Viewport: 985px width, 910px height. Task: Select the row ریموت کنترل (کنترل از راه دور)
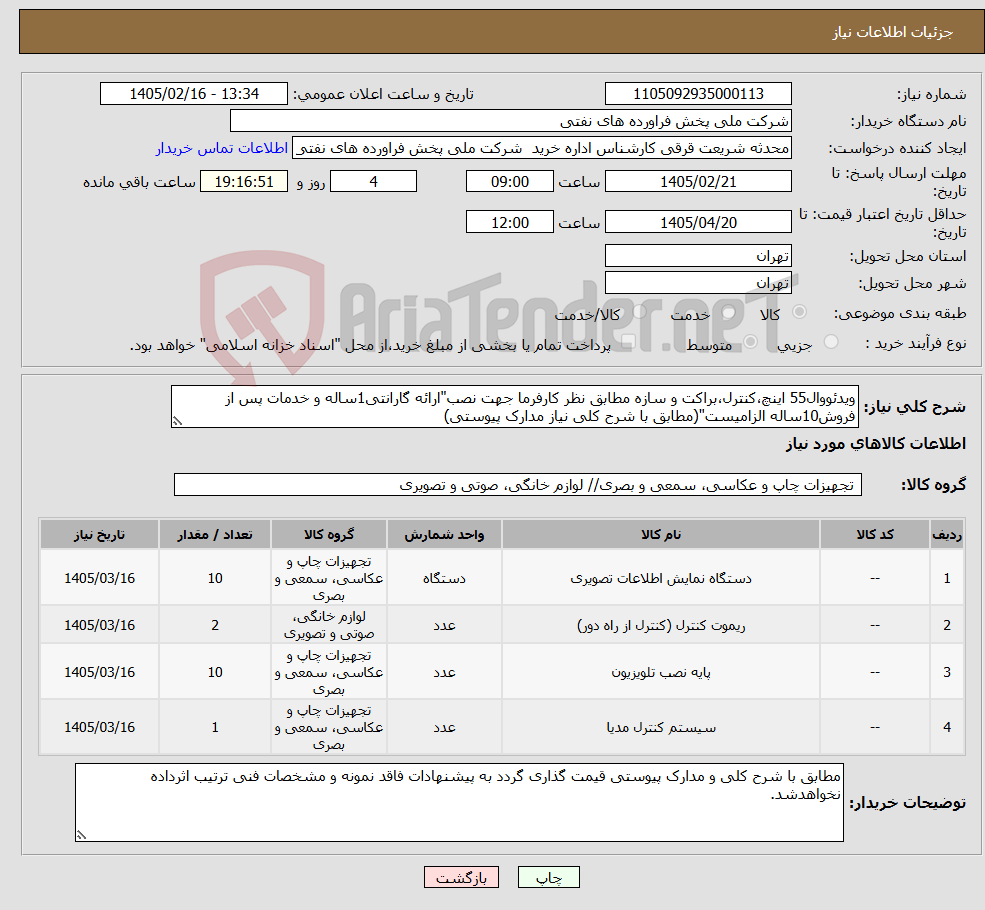click(502, 625)
